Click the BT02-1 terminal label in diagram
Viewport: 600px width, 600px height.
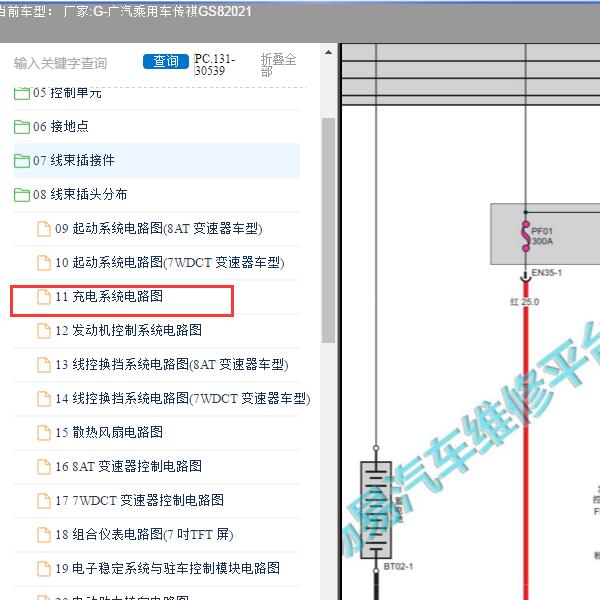click(398, 566)
